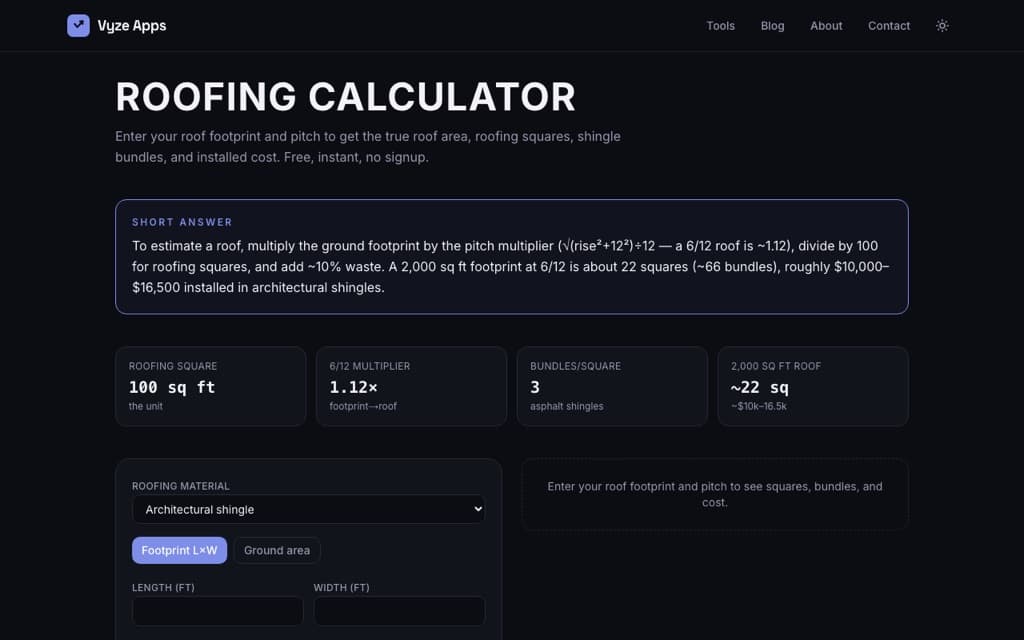Viewport: 1024px width, 640px height.
Task: Toggle the light/dark theme sun icon
Action: click(942, 25)
